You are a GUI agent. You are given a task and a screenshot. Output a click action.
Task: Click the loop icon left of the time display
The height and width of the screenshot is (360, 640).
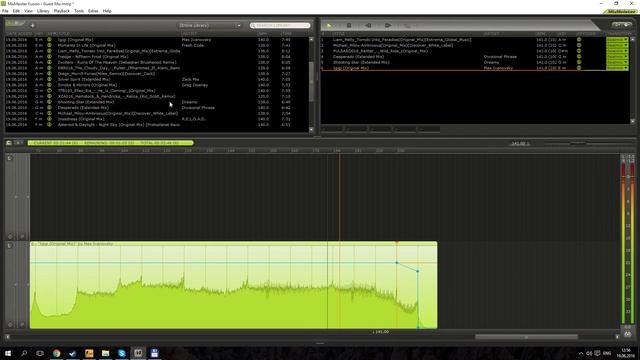tap(9, 143)
